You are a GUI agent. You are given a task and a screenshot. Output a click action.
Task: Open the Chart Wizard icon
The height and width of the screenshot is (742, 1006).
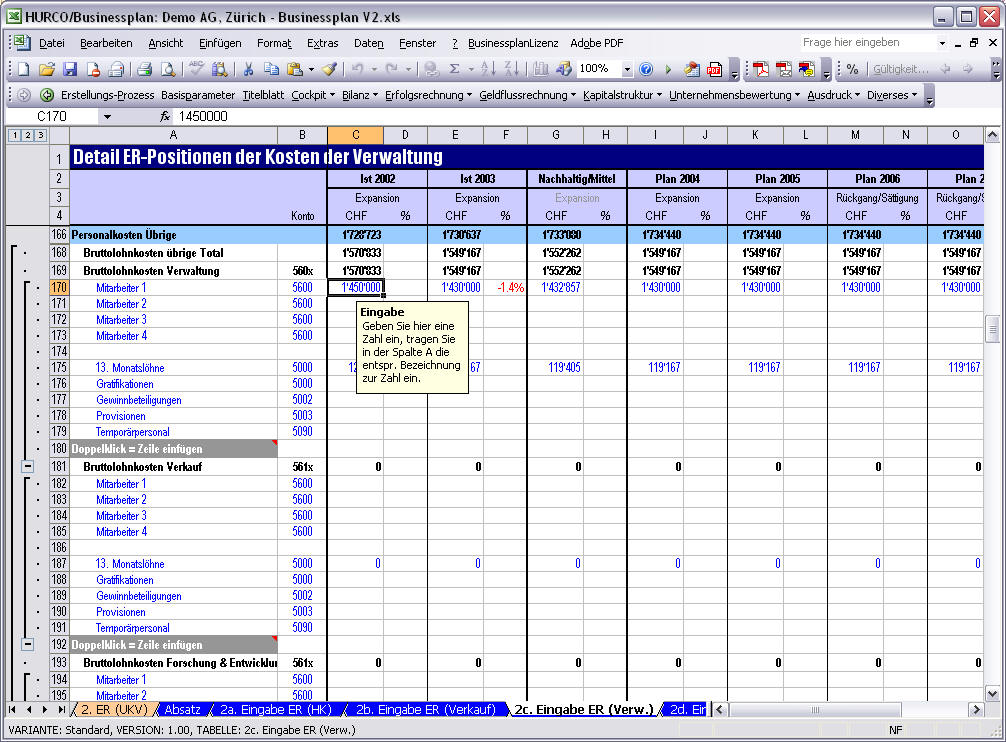tap(540, 69)
